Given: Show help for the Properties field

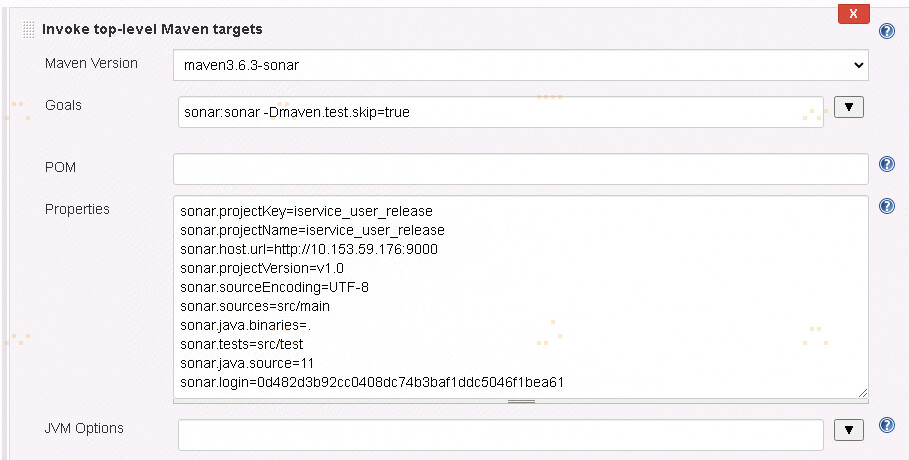Looking at the screenshot, I should (x=886, y=206).
